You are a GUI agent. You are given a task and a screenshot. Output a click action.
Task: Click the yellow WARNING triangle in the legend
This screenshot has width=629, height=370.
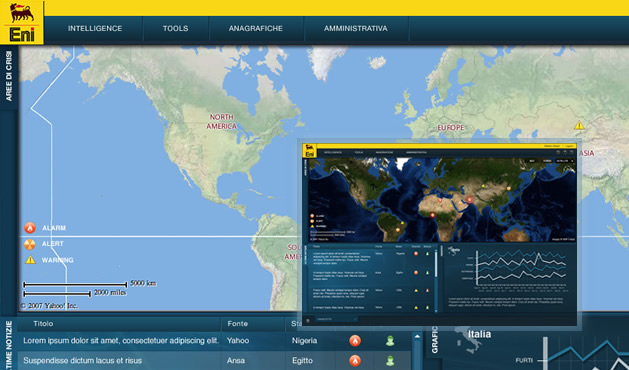(x=30, y=260)
